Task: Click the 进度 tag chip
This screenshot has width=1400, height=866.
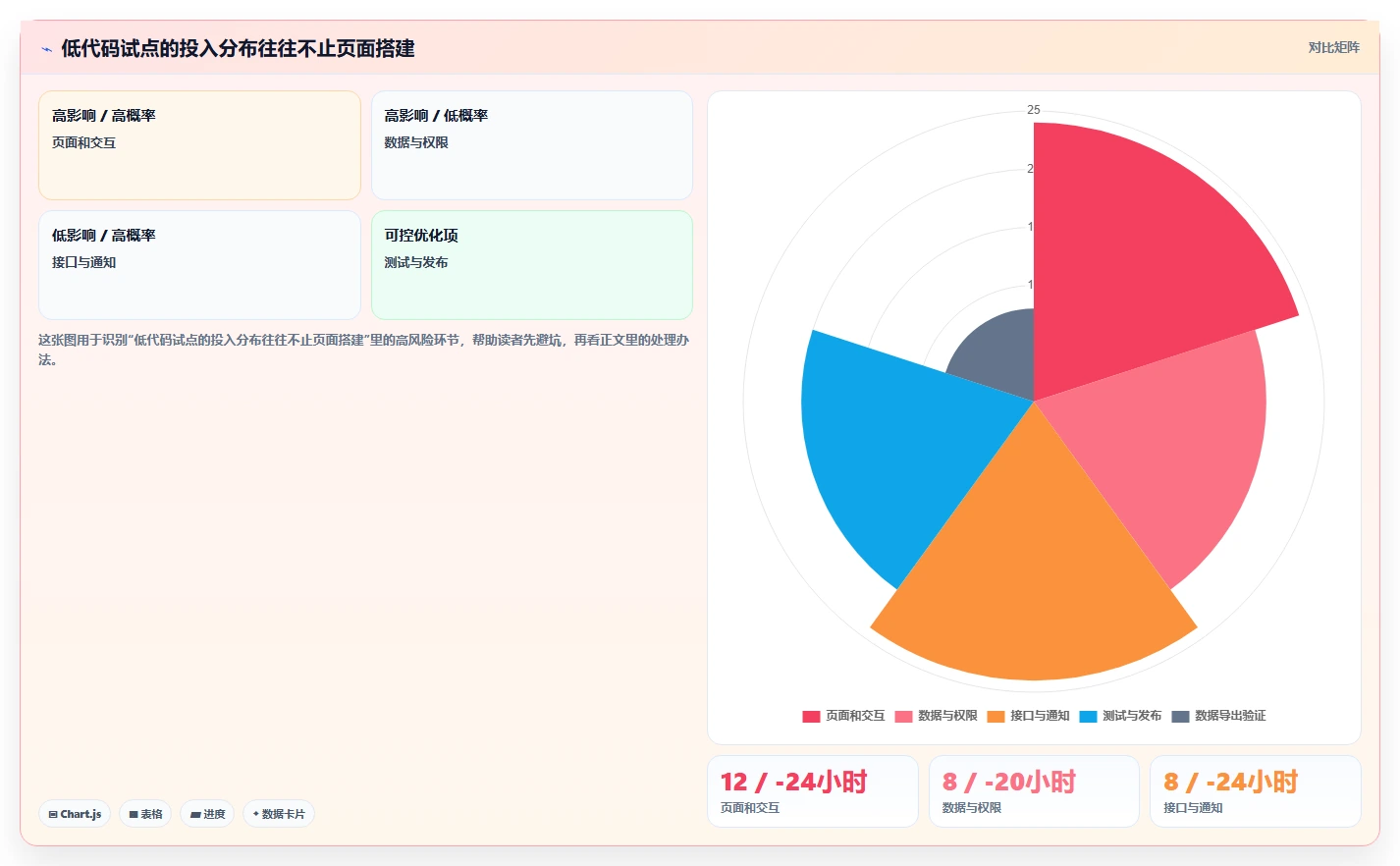Action: 207,814
